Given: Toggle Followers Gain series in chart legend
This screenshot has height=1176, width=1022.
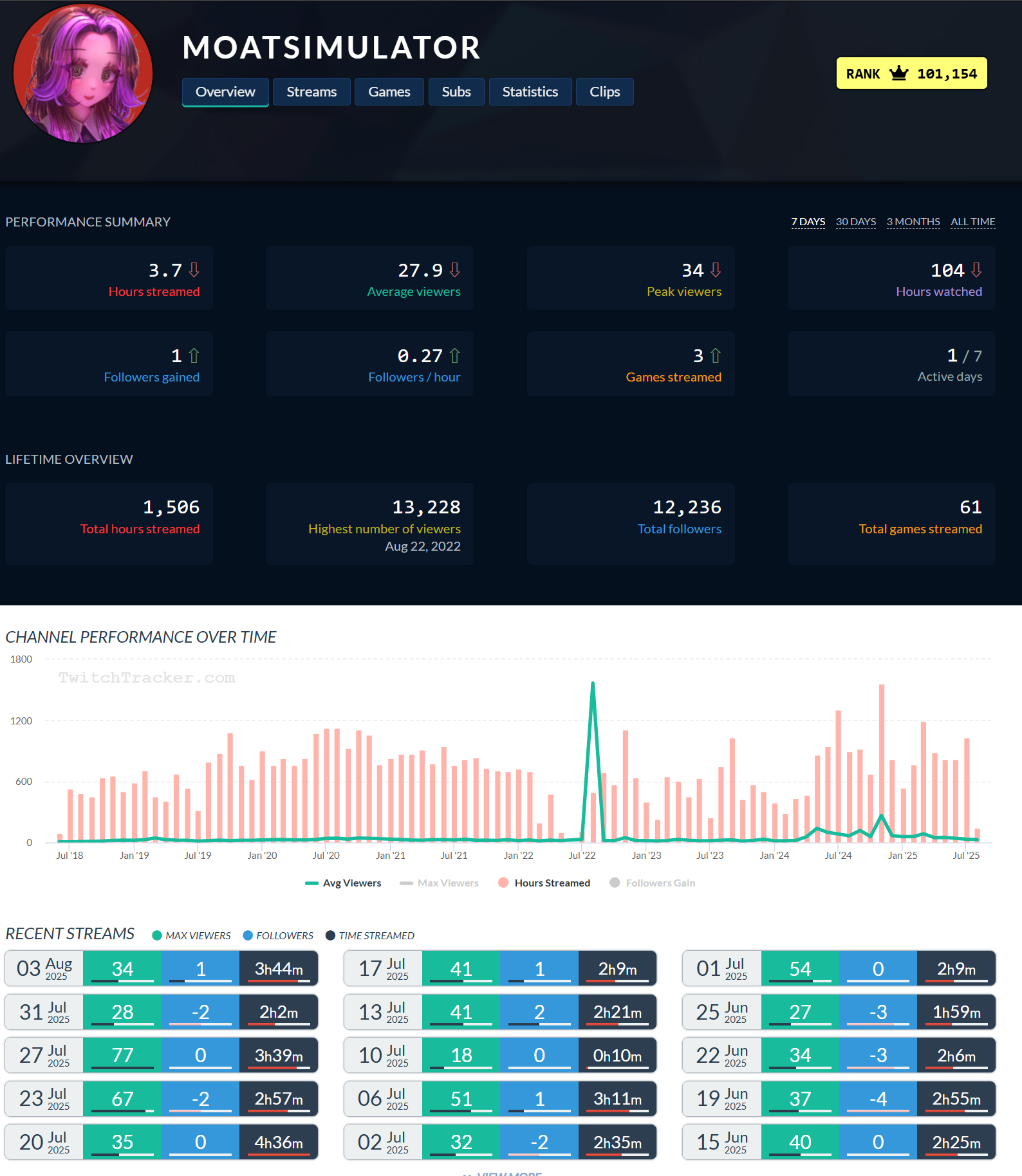Looking at the screenshot, I should (x=653, y=883).
